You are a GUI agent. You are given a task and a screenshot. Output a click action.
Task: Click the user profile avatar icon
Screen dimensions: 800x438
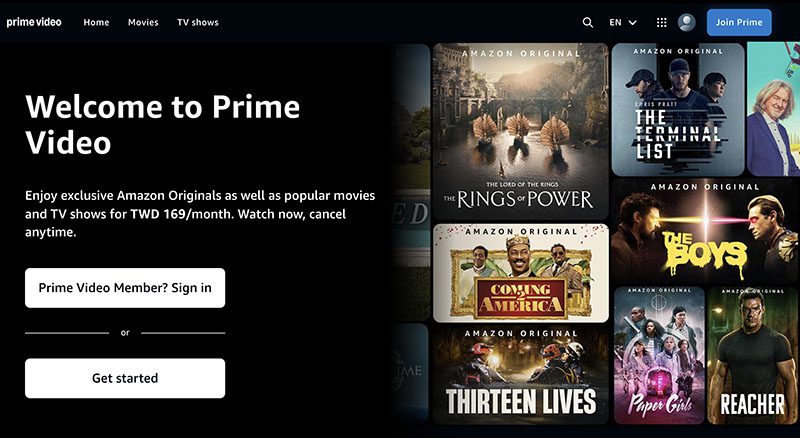[x=687, y=22]
